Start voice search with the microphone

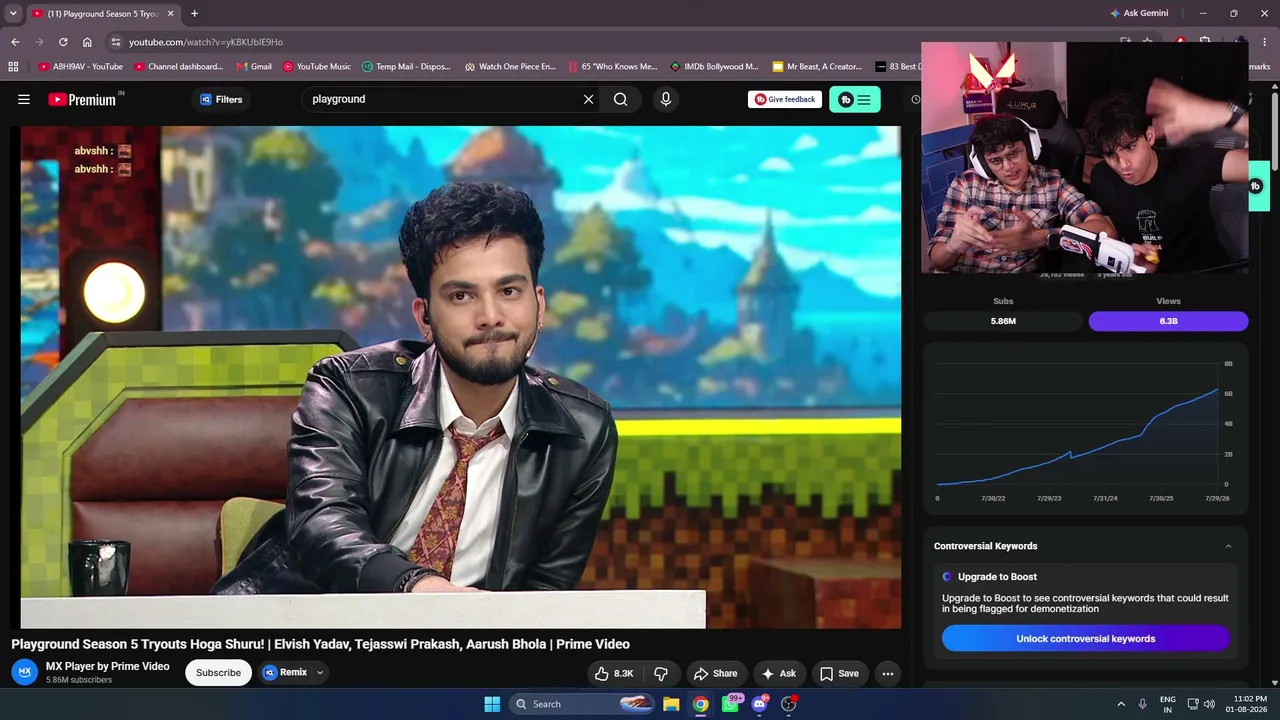coord(666,99)
